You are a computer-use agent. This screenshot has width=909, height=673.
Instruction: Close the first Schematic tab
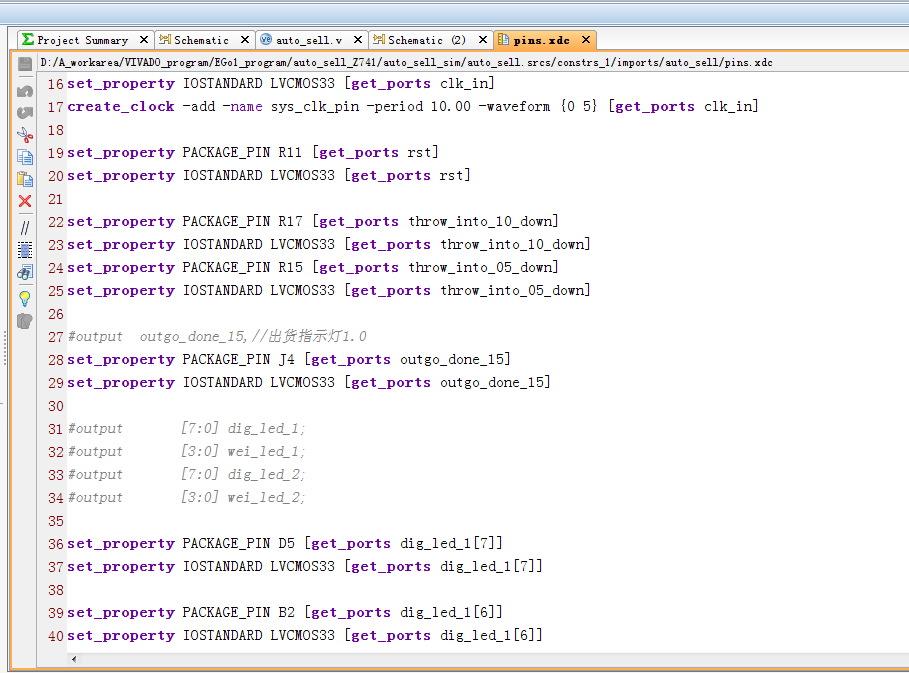(245, 39)
